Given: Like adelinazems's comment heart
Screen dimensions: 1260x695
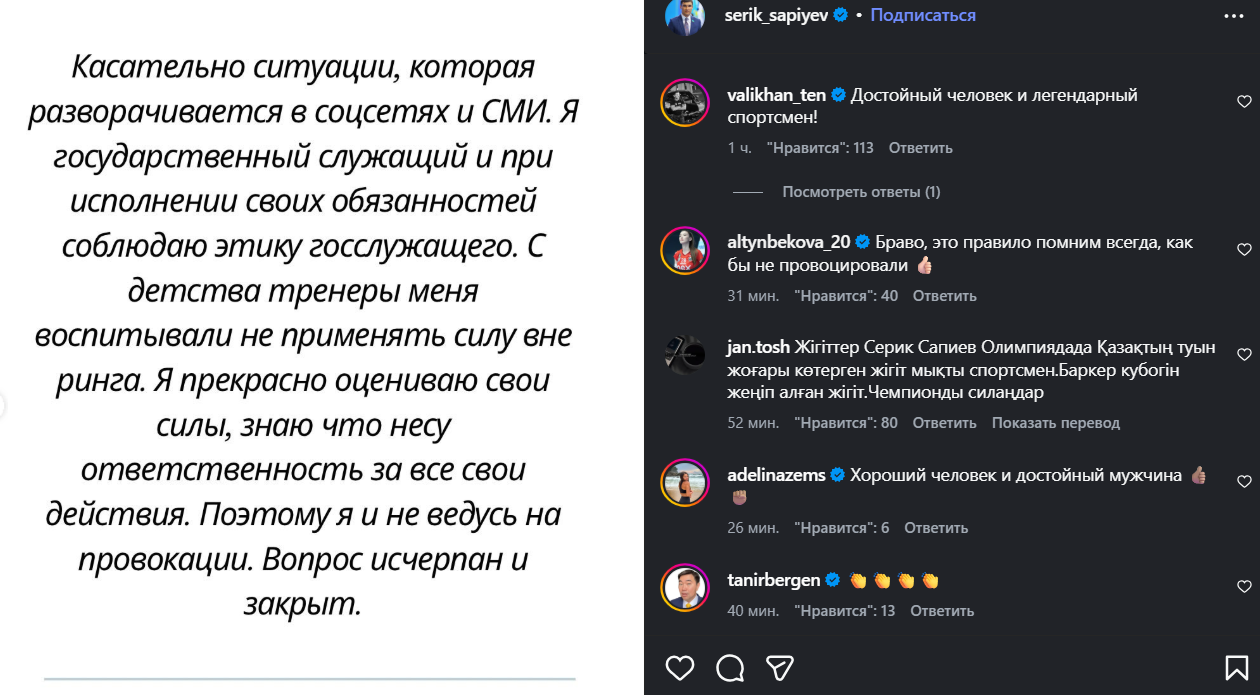Looking at the screenshot, I should coord(1244,482).
